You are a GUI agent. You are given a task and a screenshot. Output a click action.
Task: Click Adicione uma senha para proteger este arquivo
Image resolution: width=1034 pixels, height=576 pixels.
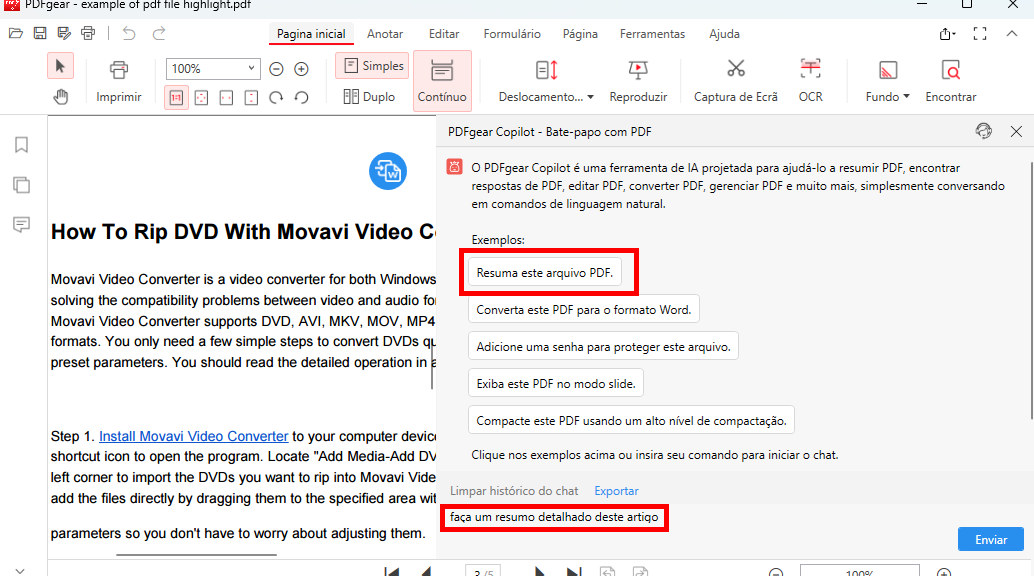[603, 346]
